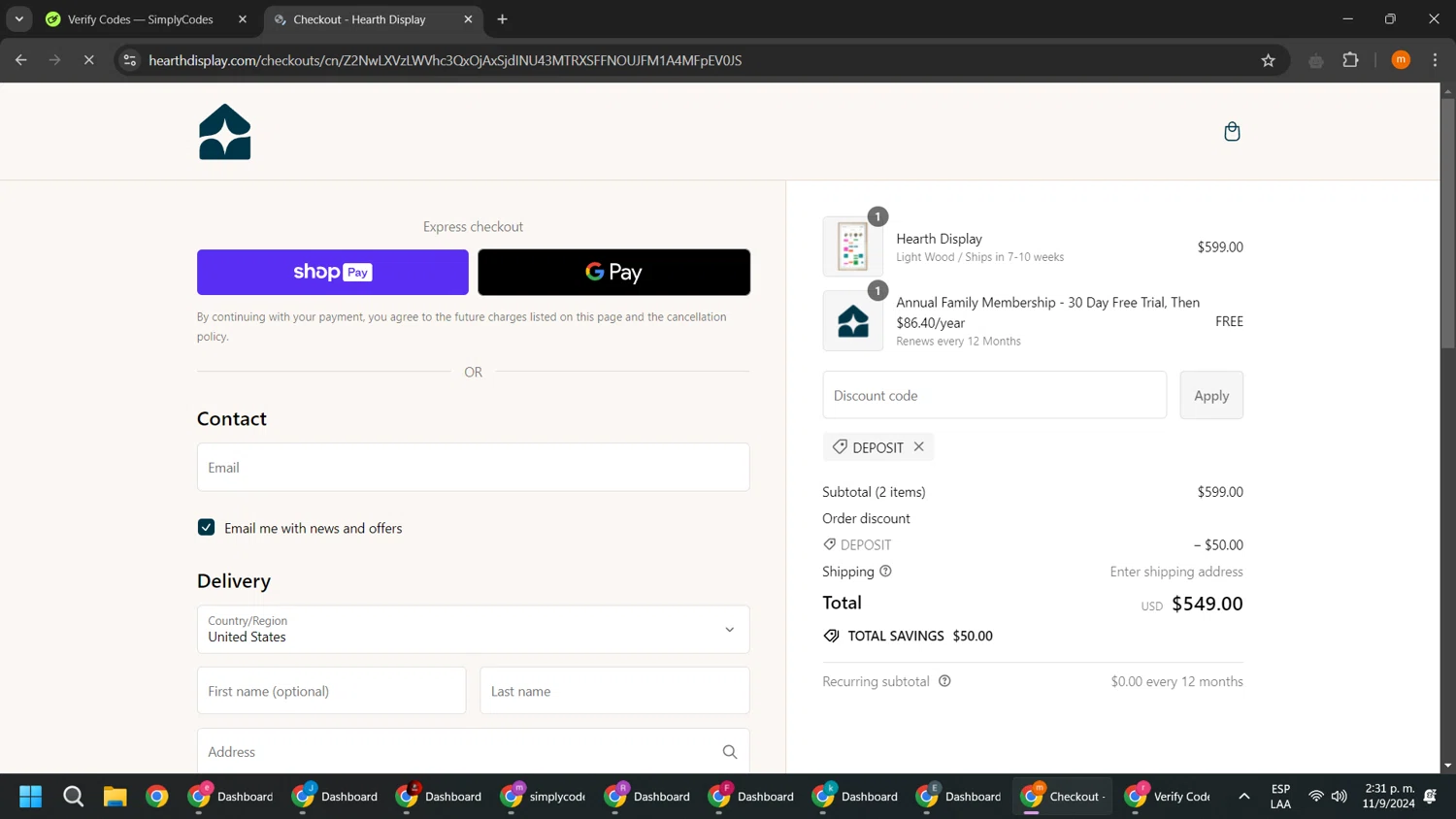Open the Chrome profile avatar
1456x819 pixels.
click(1401, 60)
